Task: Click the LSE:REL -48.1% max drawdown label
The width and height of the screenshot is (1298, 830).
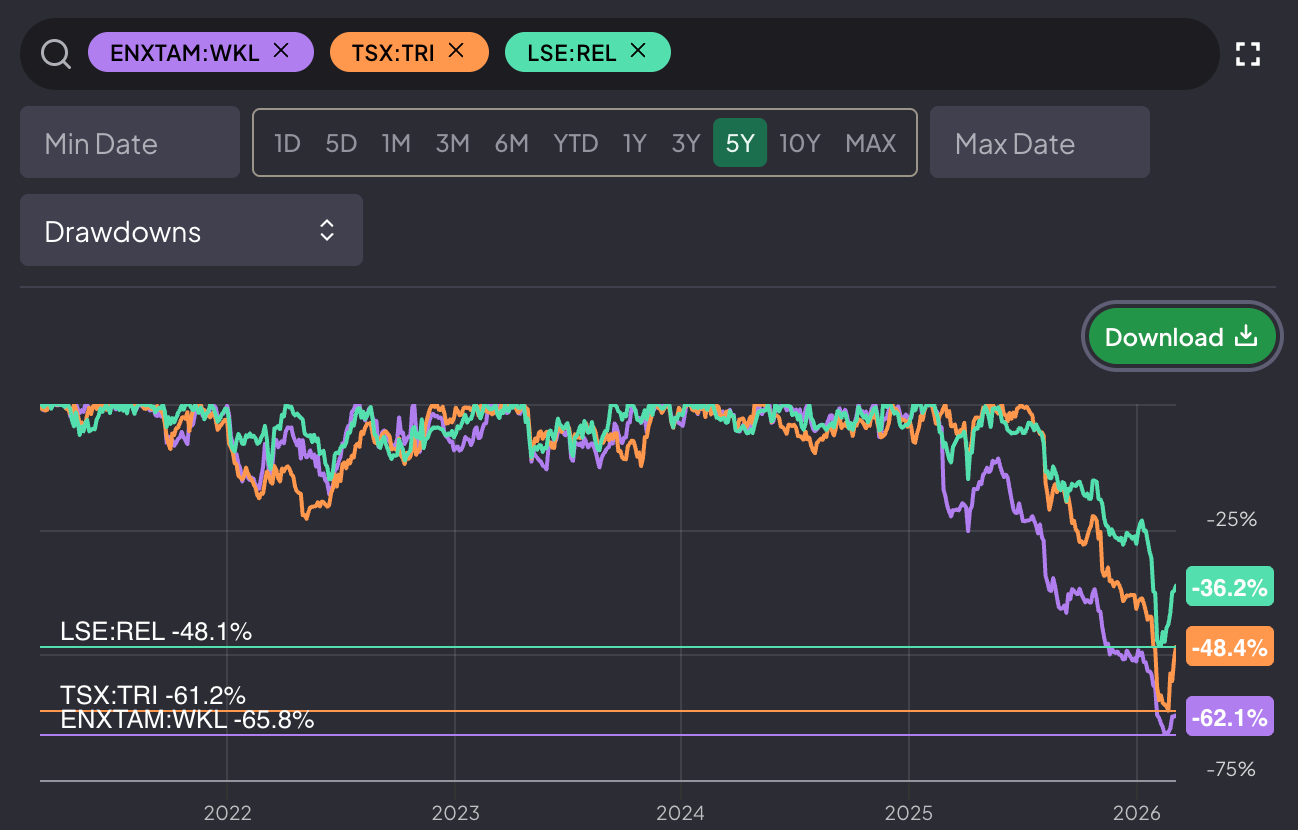Action: coord(156,631)
